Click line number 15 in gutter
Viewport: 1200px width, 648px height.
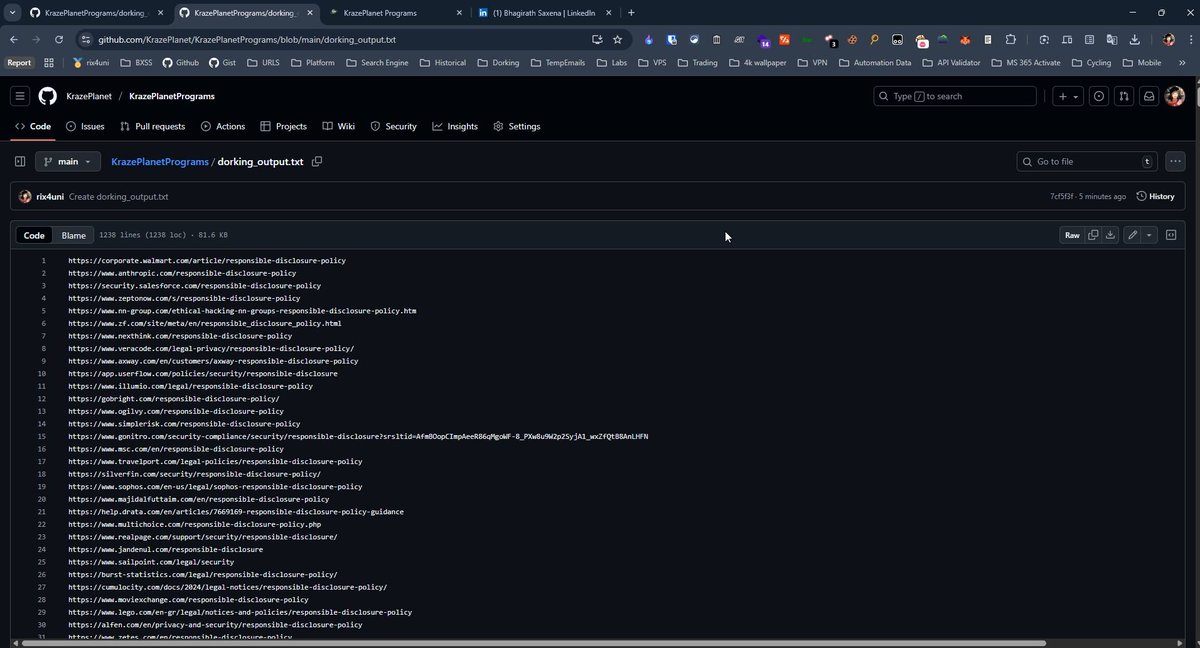click(x=42, y=436)
